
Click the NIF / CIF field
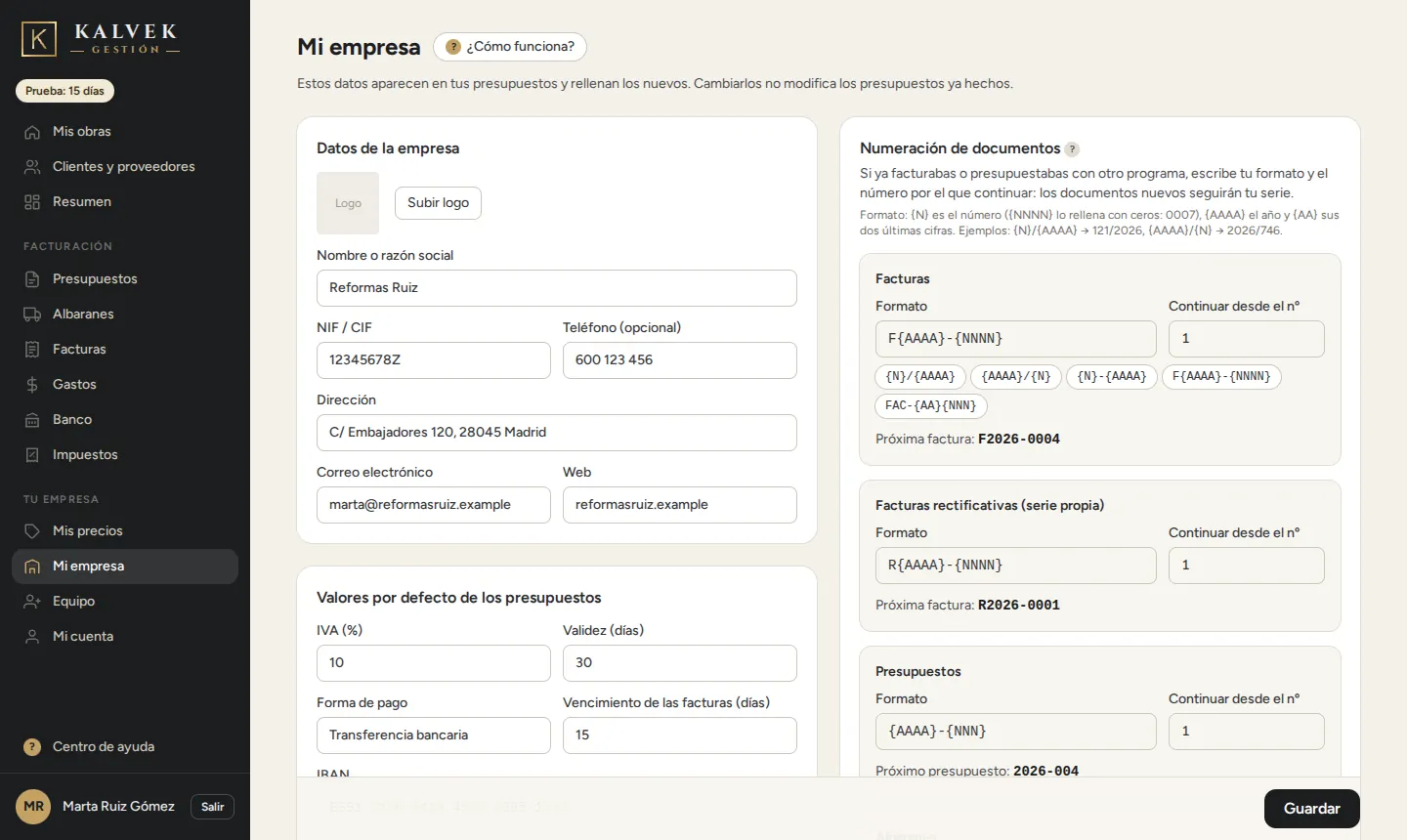434,360
